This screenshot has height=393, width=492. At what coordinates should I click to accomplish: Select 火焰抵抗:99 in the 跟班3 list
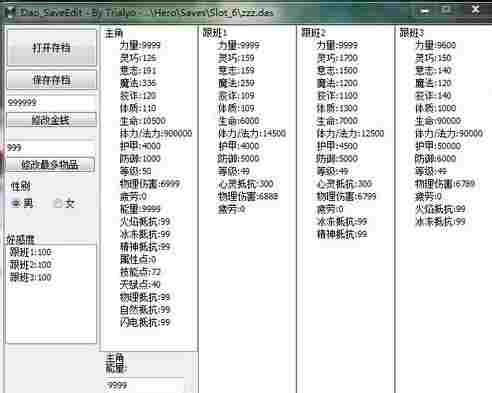440,209
